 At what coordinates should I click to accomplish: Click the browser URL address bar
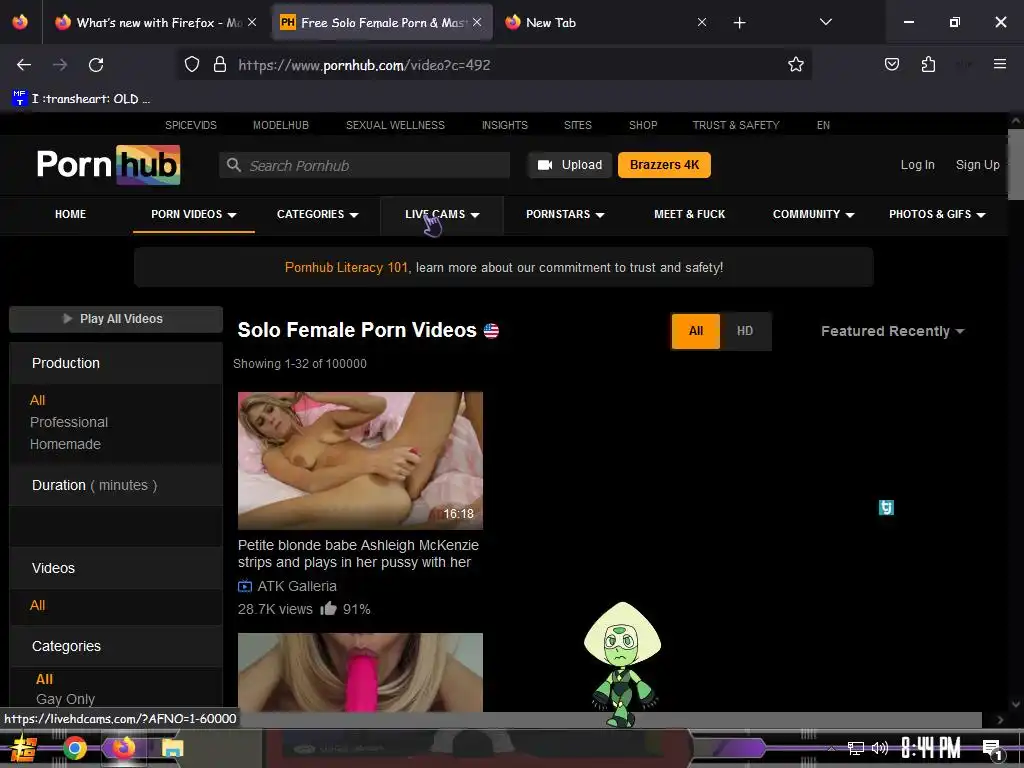pyautogui.click(x=496, y=65)
